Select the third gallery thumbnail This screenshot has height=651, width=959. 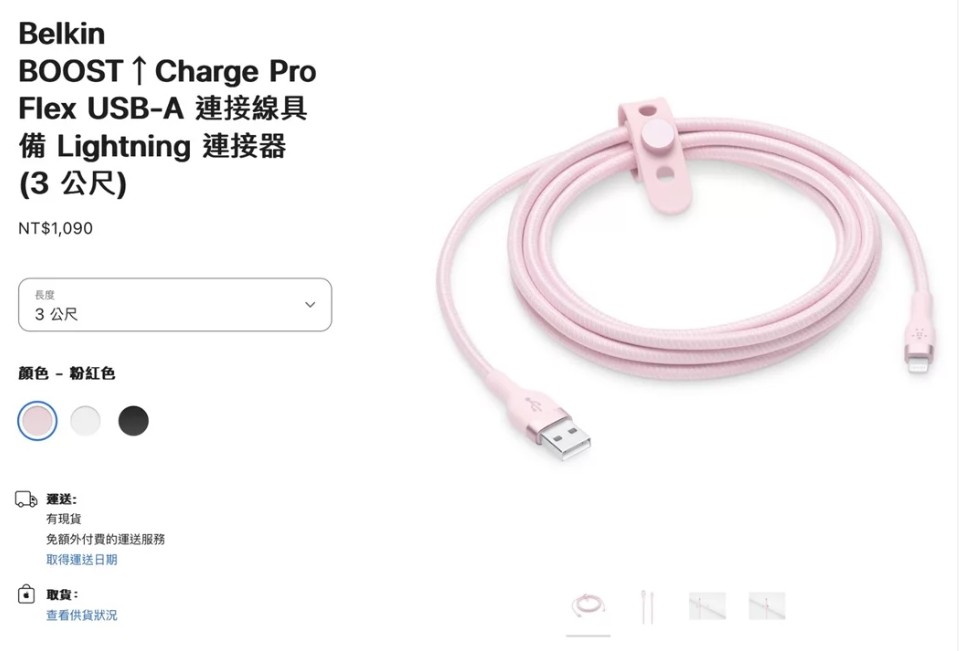click(707, 606)
